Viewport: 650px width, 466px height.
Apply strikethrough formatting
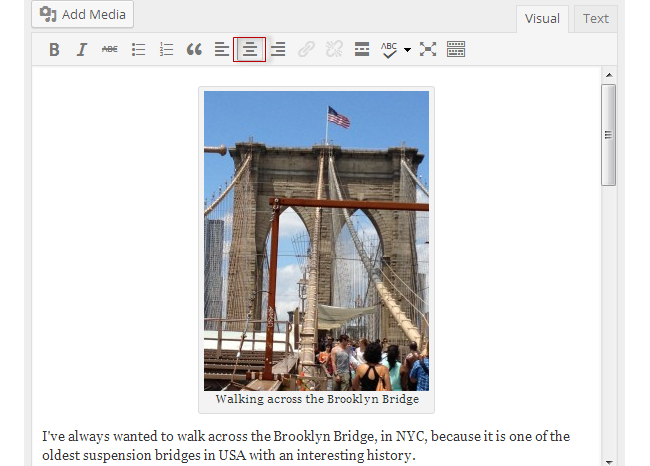click(110, 49)
